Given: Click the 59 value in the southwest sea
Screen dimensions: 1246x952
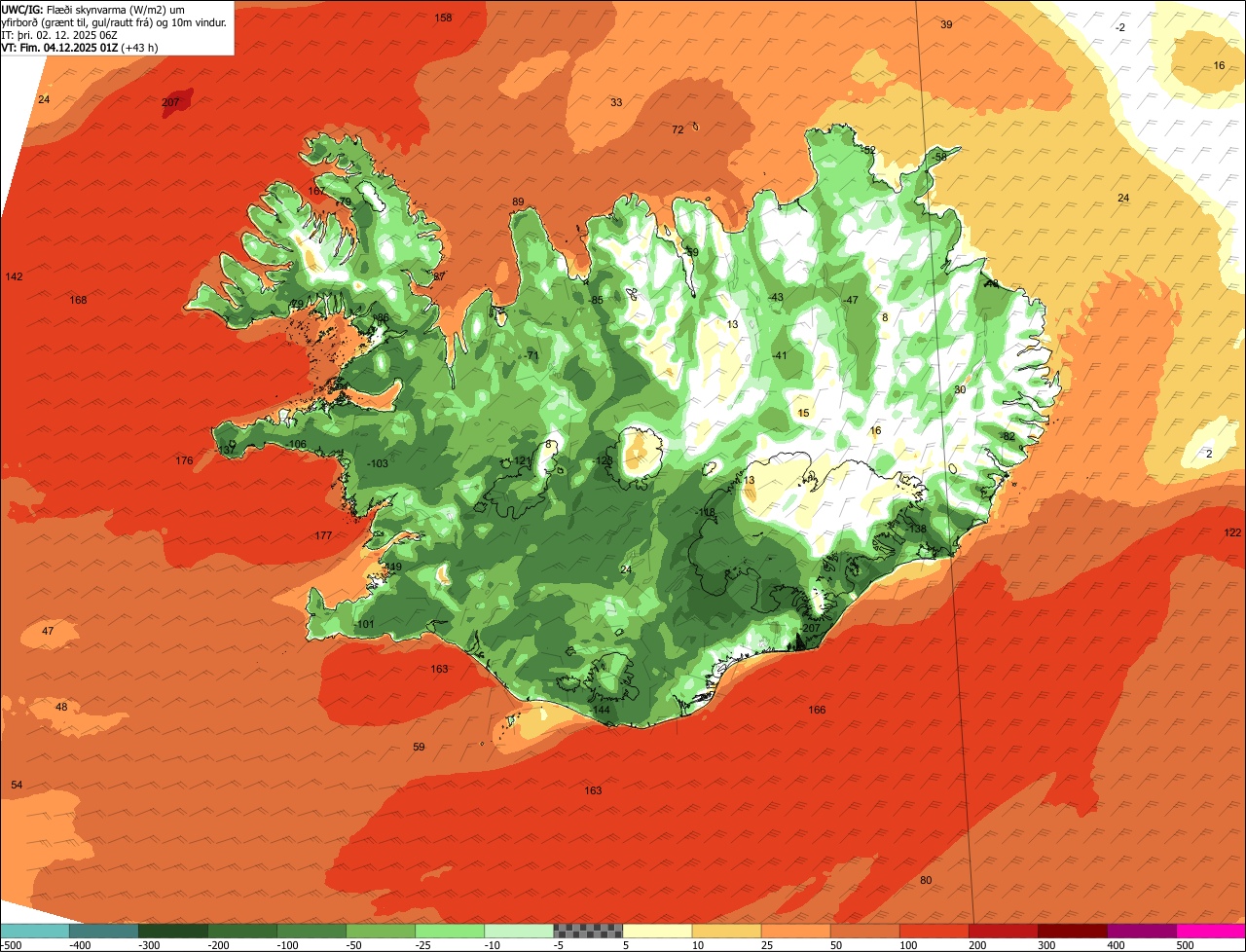Looking at the screenshot, I should click(x=419, y=747).
